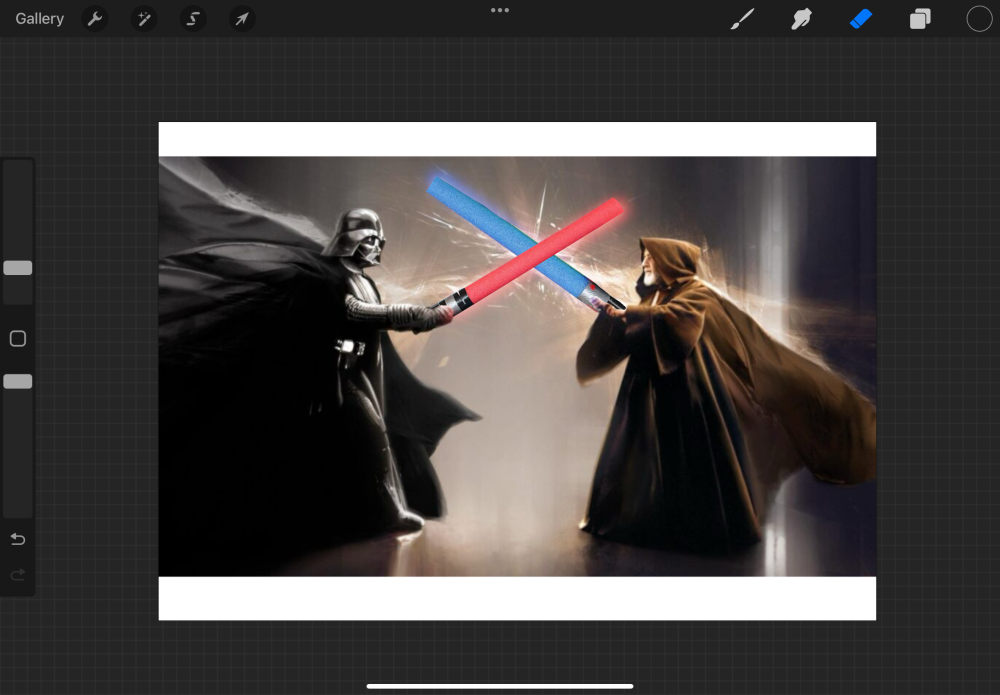The image size is (1000, 695).
Task: Click the brush size slider handle
Action: [18, 268]
